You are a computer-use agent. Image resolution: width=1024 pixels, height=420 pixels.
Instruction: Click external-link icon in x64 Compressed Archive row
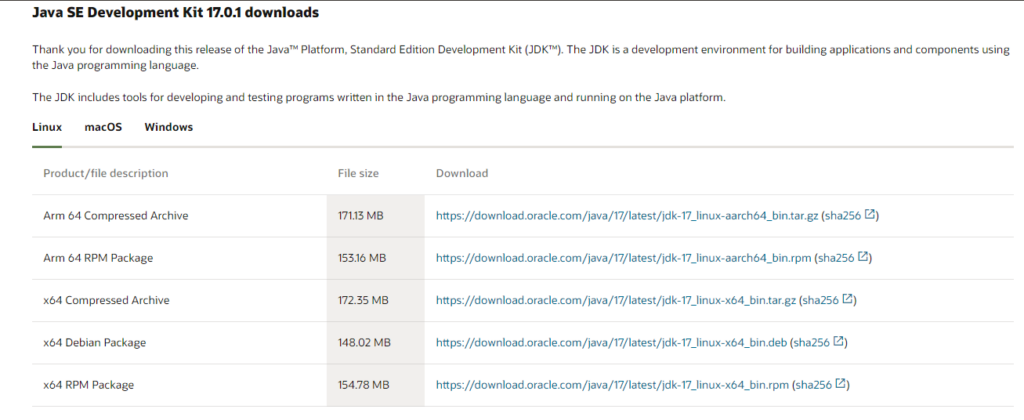pos(847,299)
